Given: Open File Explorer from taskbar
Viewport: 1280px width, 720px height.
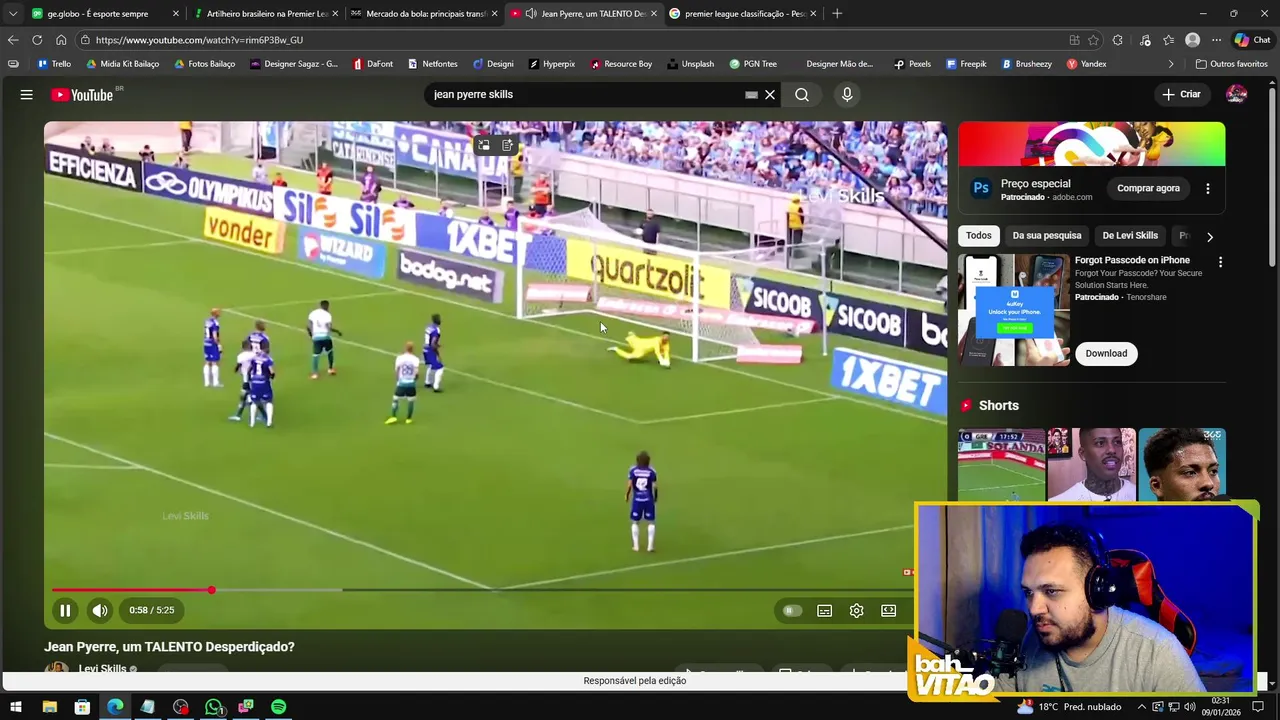Looking at the screenshot, I should point(49,707).
